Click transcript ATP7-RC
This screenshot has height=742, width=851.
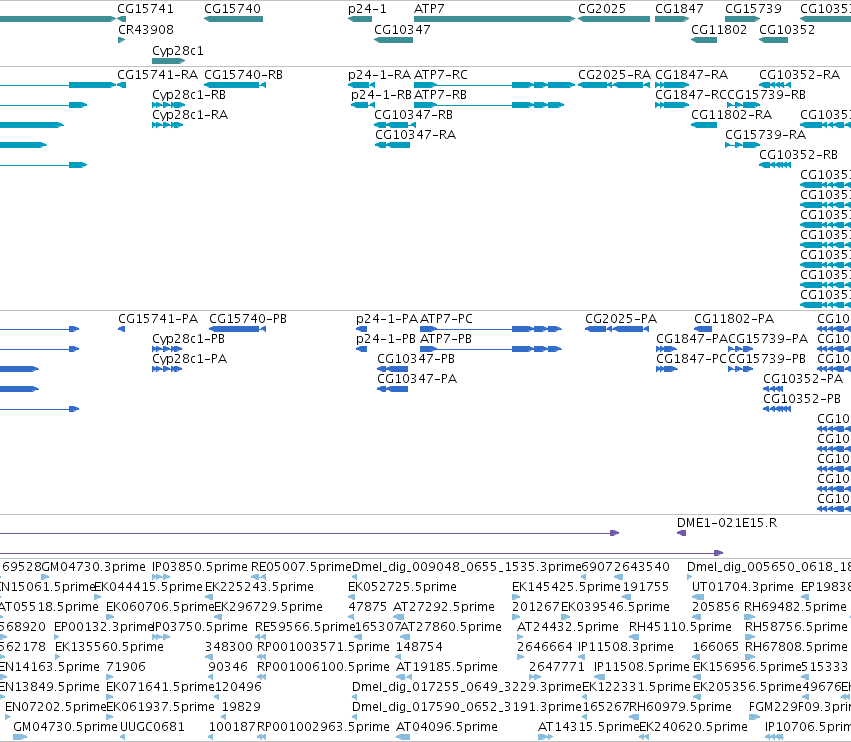point(494,85)
